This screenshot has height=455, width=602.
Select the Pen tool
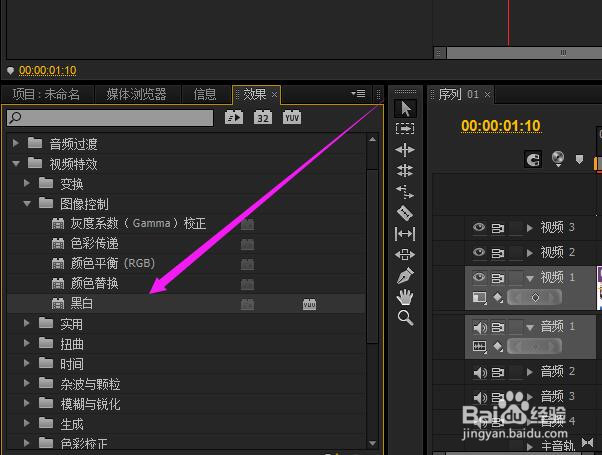pos(405,275)
